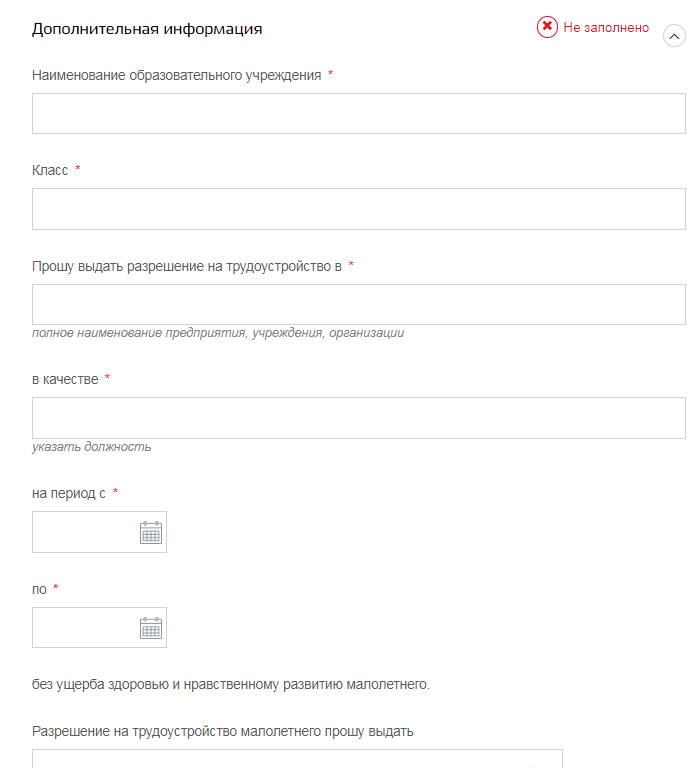This screenshot has width=698, height=768.
Task: Focus 'Прошу выдать разрешение на трудоустройство в' field
Action: [x=358, y=304]
